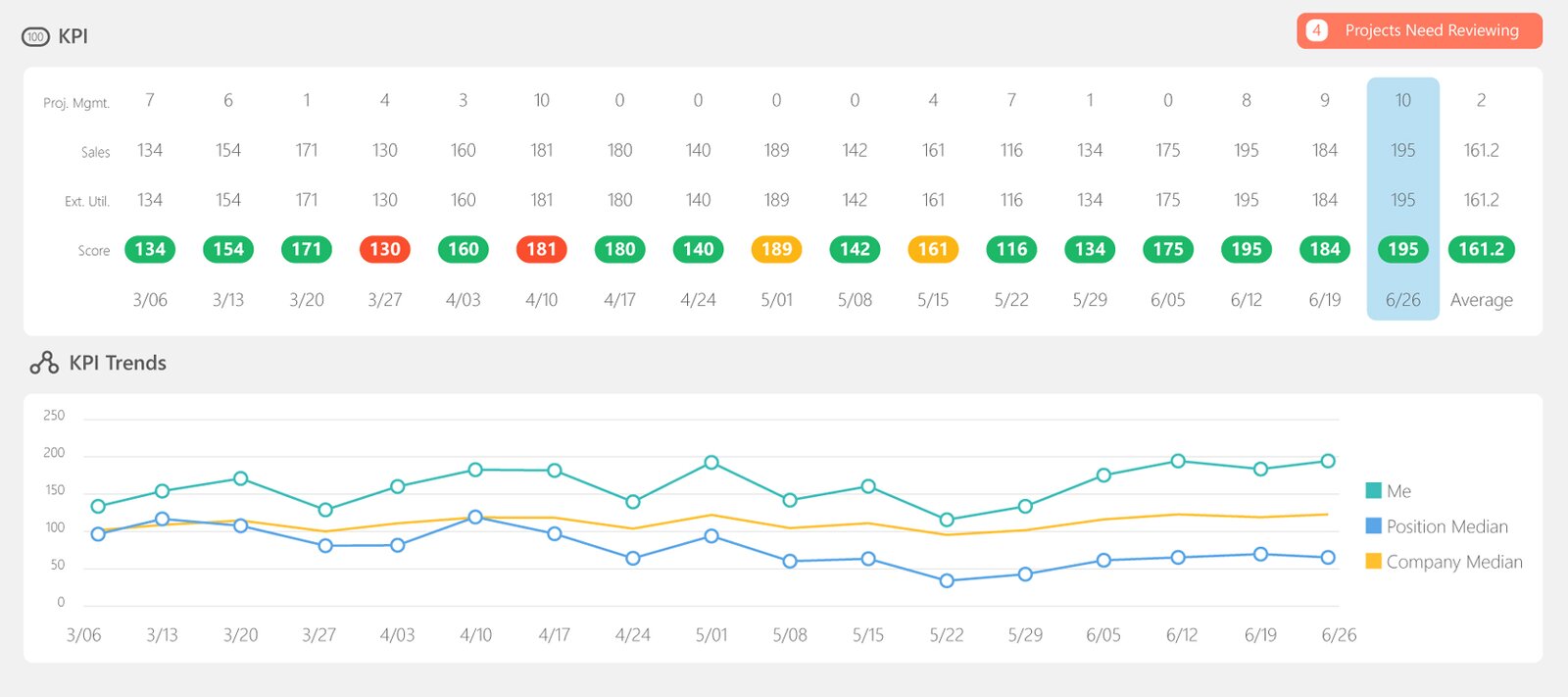
Task: Click the Projects Need Reviewing button
Action: click(x=1419, y=30)
